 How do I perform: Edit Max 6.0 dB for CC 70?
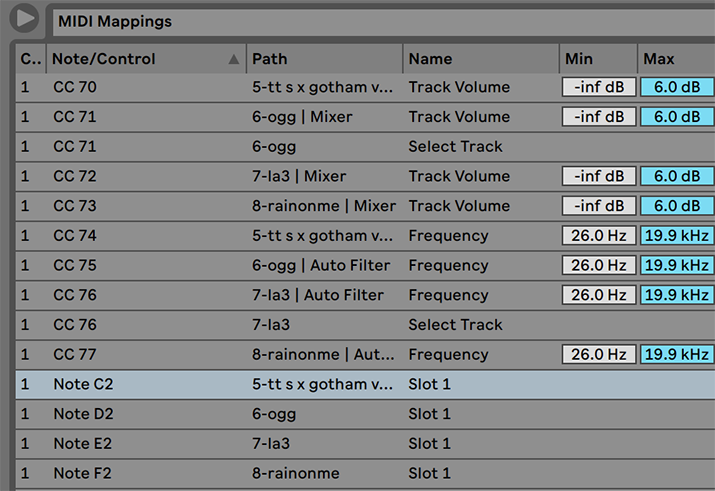tap(677, 87)
